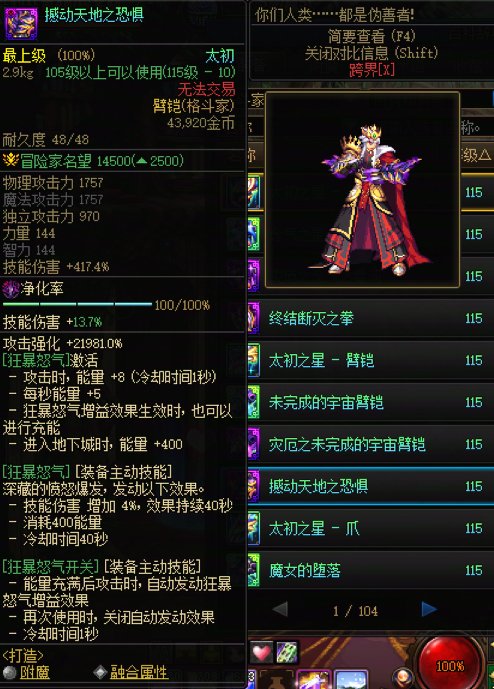The image size is (494, 689).
Task: Select the 终结断灭之拳 list entry
Action: click(x=371, y=318)
